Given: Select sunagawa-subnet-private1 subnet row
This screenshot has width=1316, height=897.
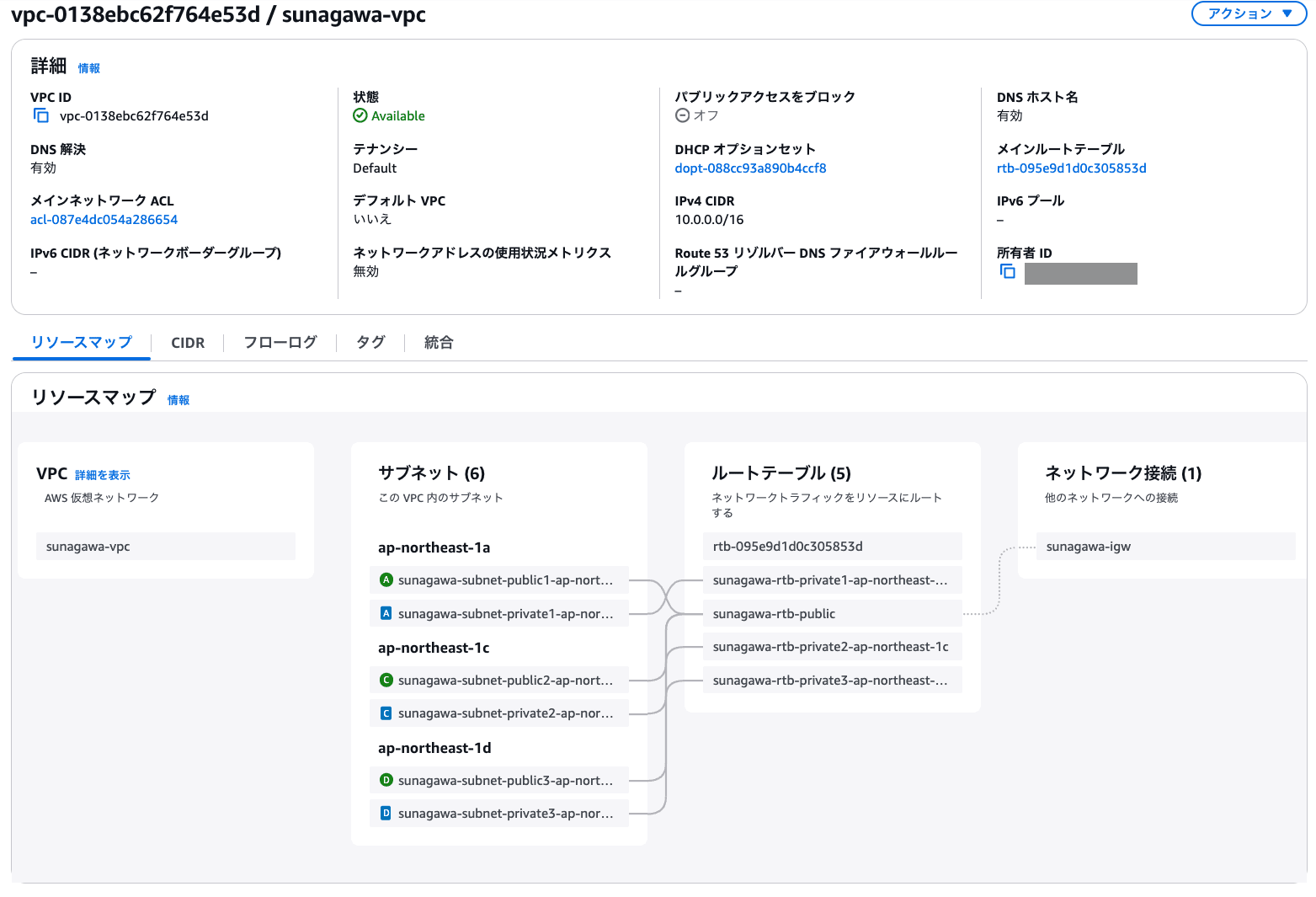Looking at the screenshot, I should coord(499,613).
